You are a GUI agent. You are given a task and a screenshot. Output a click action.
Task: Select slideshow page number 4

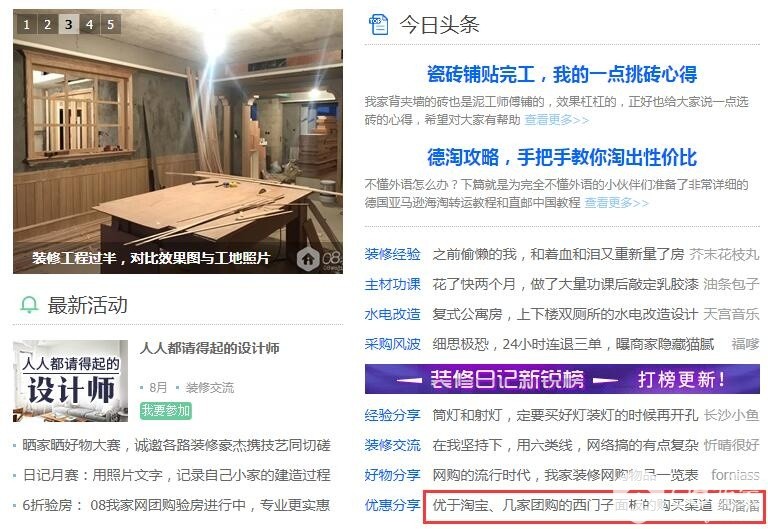pyautogui.click(x=90, y=24)
